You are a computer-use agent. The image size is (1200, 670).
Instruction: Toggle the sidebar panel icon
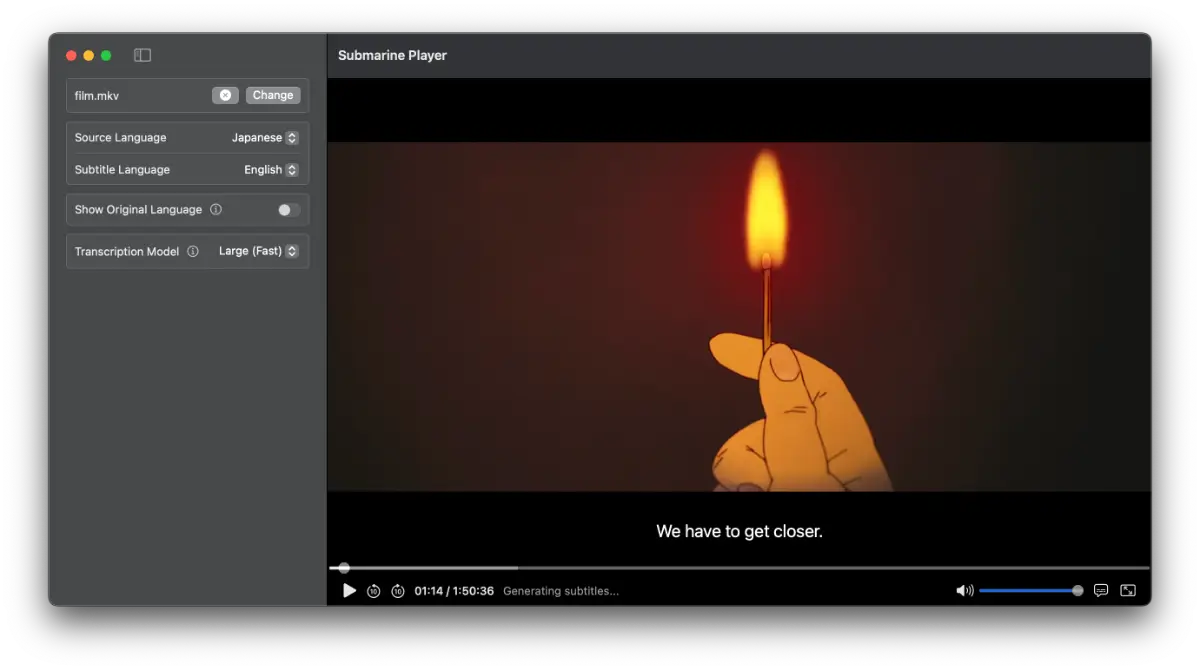coord(142,56)
